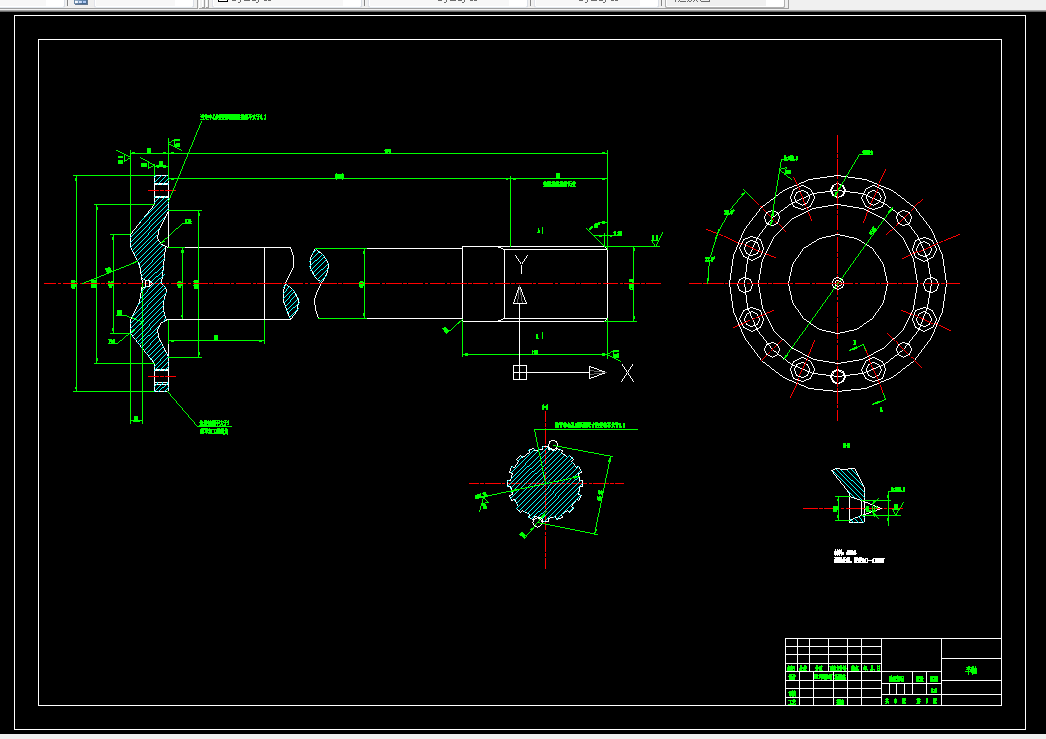Image resolution: width=1046 pixels, height=739 pixels.
Task: Click the X axis label of UCS icon
Action: click(x=627, y=373)
